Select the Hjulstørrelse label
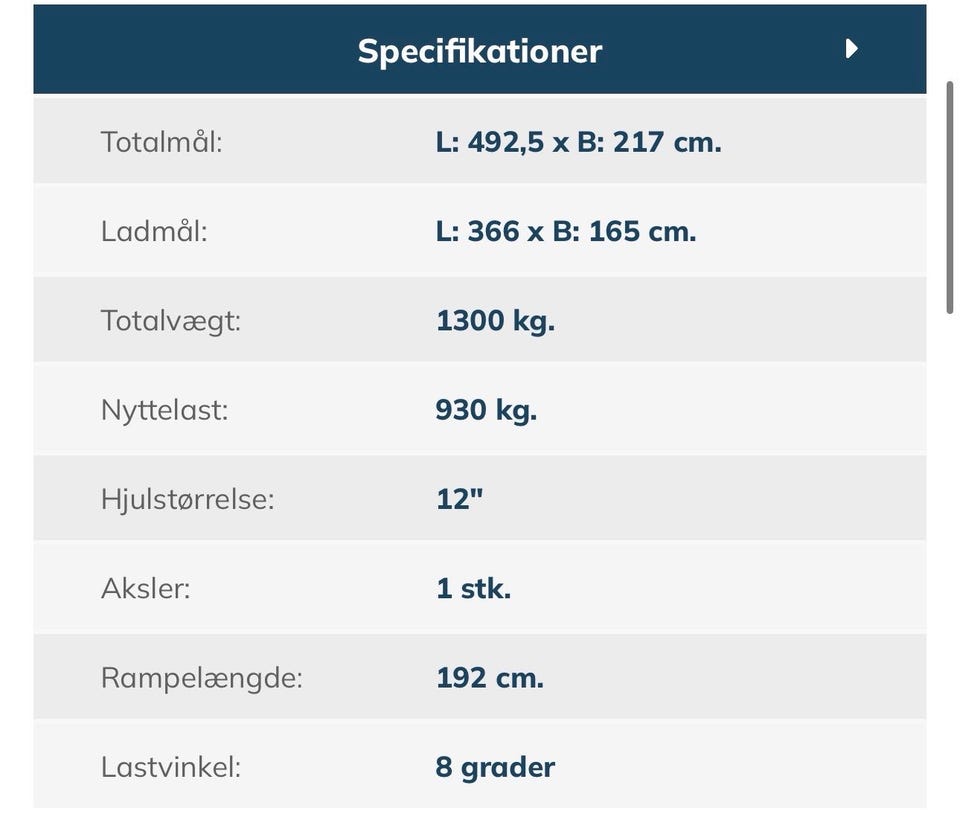This screenshot has width=960, height=820. pyautogui.click(x=187, y=499)
